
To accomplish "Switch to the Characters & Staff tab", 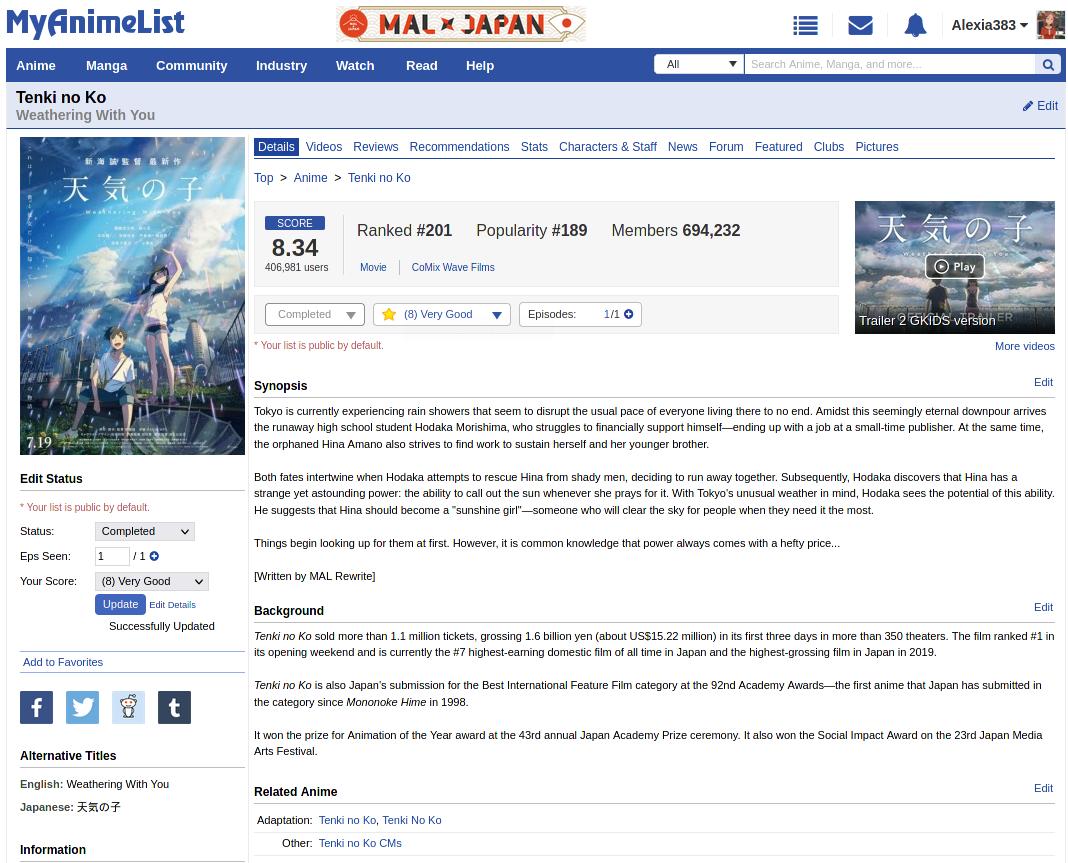I will 608,146.
